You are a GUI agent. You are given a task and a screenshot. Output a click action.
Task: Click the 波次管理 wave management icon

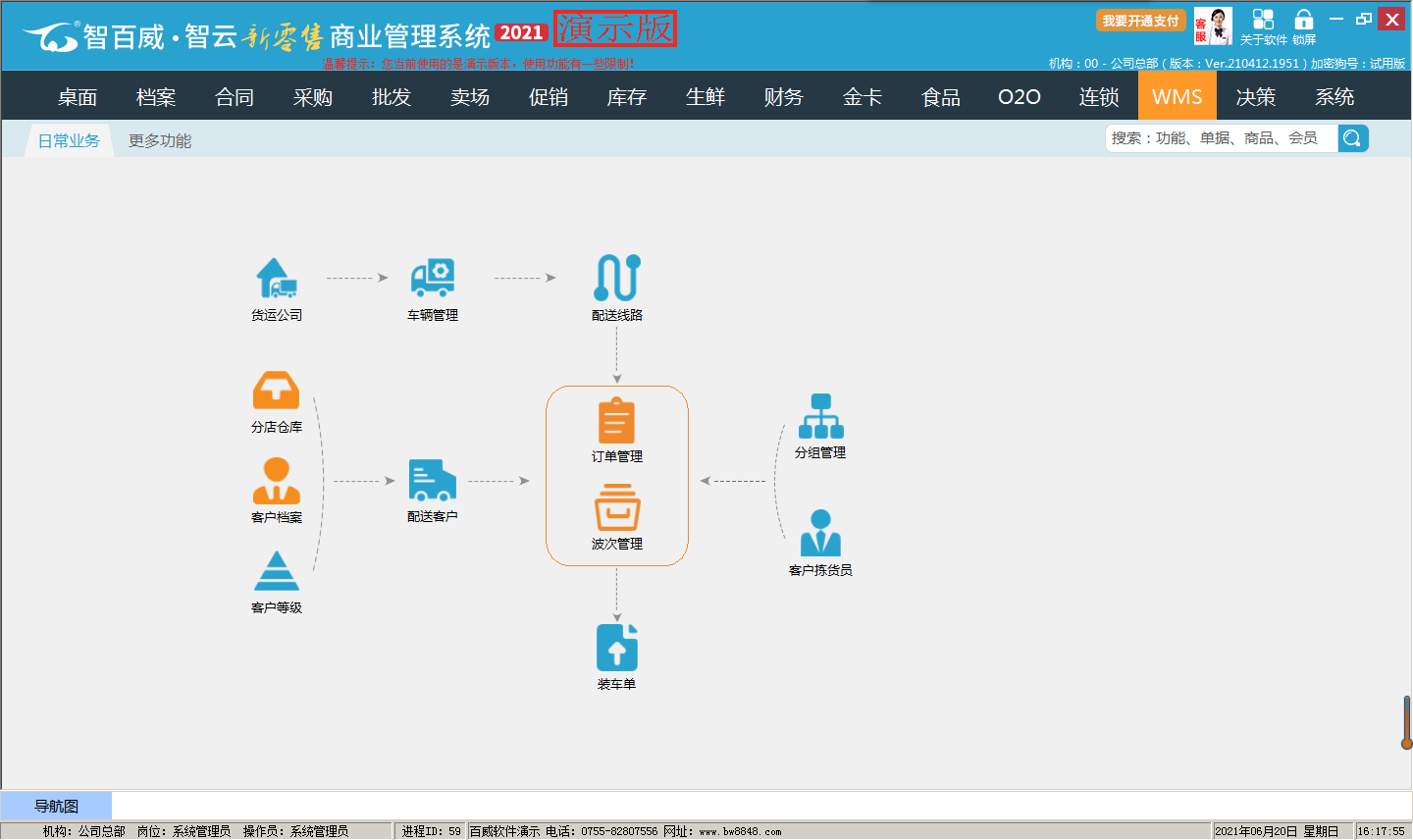tap(617, 510)
